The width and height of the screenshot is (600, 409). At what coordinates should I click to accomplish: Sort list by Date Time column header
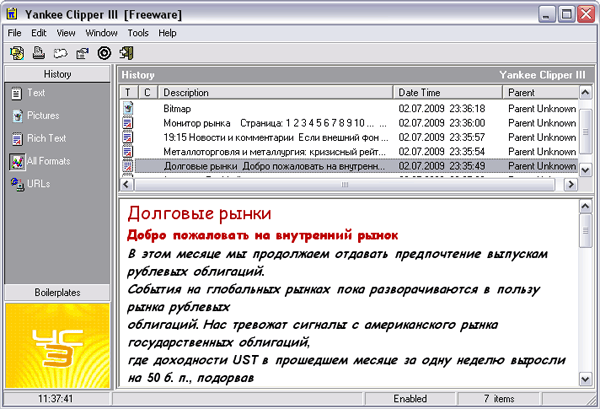coord(448,93)
